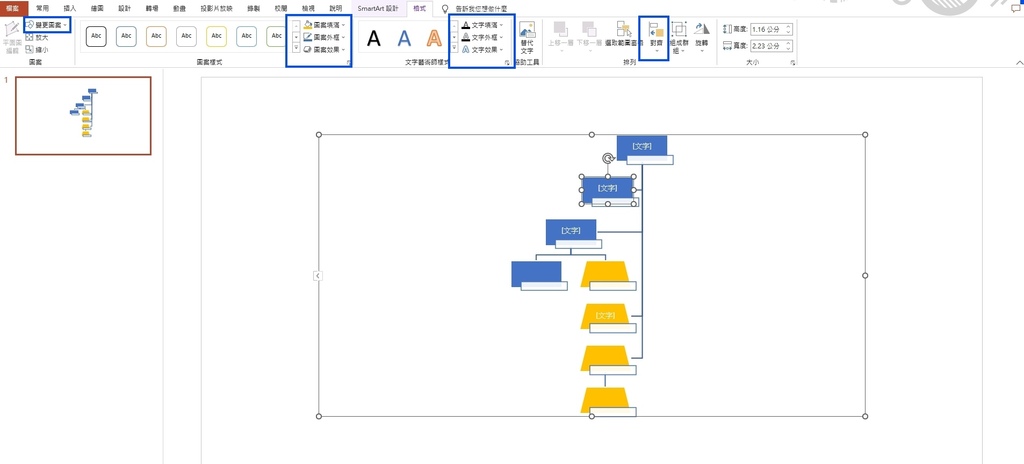This screenshot has height=464, width=1024.
Task: Click the rotation handle on selected shape
Action: (608, 158)
